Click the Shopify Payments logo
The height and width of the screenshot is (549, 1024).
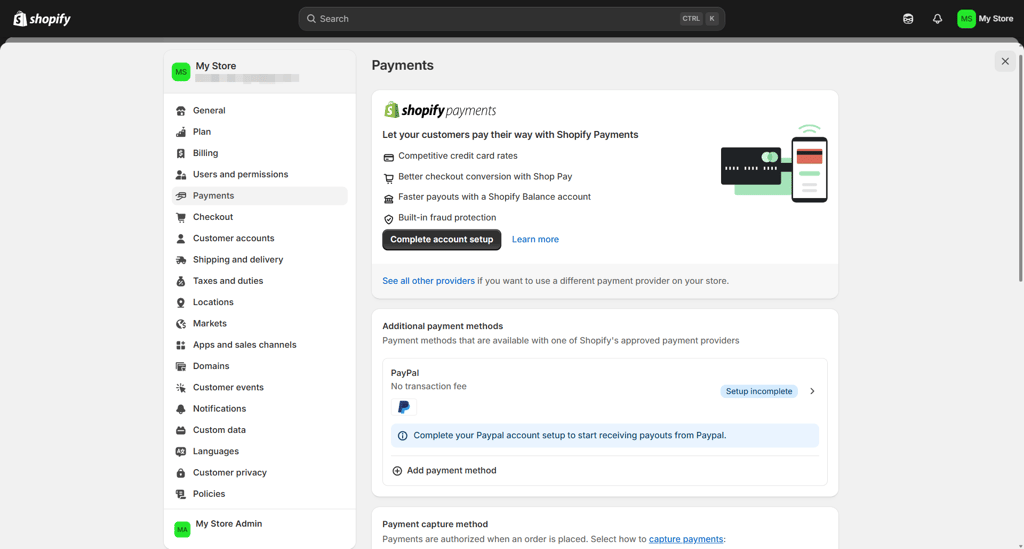point(440,110)
